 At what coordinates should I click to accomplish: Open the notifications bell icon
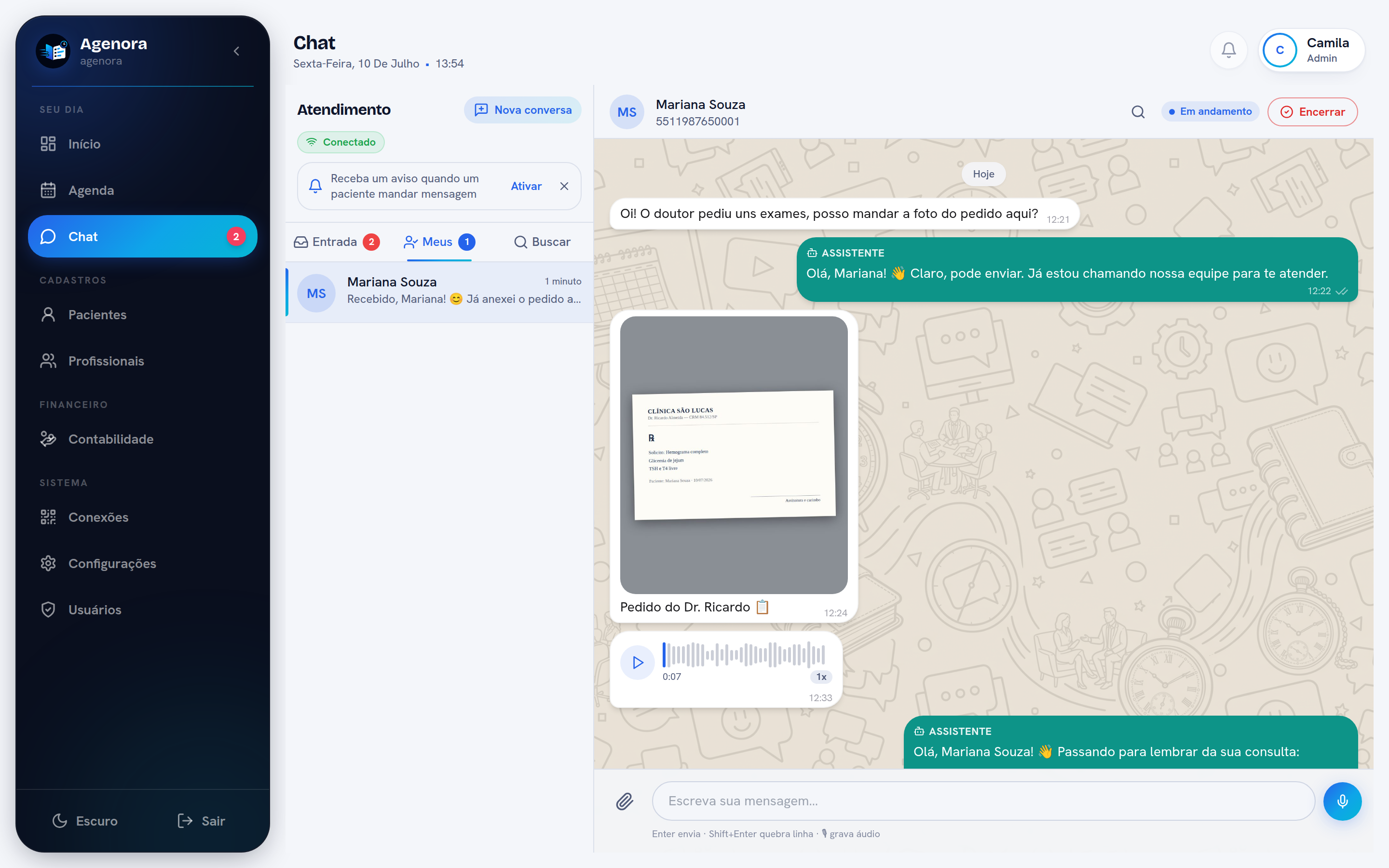[1228, 51]
